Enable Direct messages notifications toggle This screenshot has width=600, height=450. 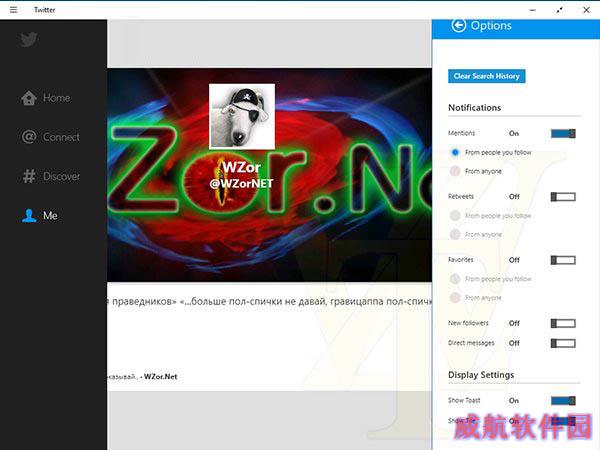pyautogui.click(x=563, y=343)
